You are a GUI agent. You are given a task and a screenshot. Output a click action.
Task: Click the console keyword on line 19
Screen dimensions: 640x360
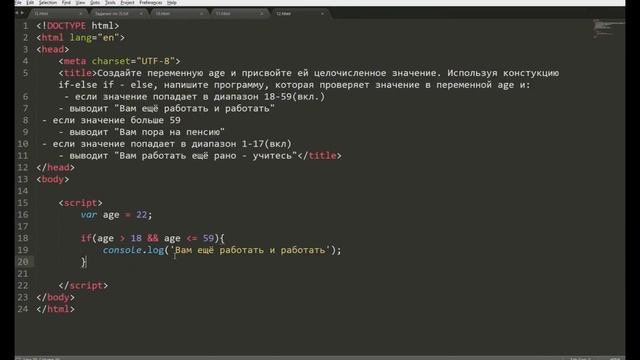point(122,250)
